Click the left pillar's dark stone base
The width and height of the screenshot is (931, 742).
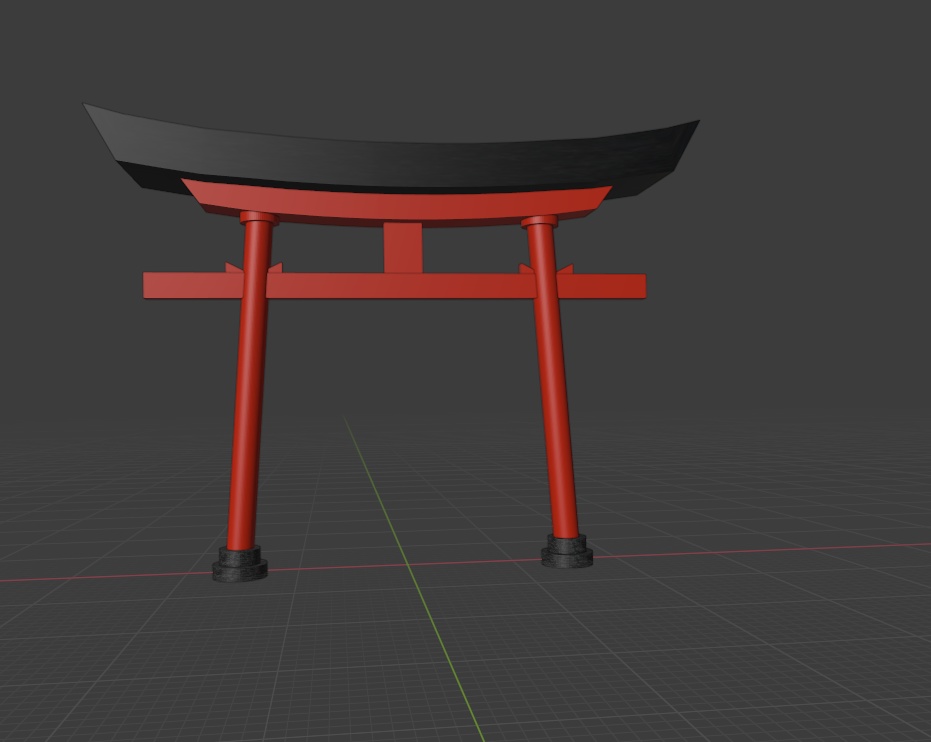[x=240, y=564]
